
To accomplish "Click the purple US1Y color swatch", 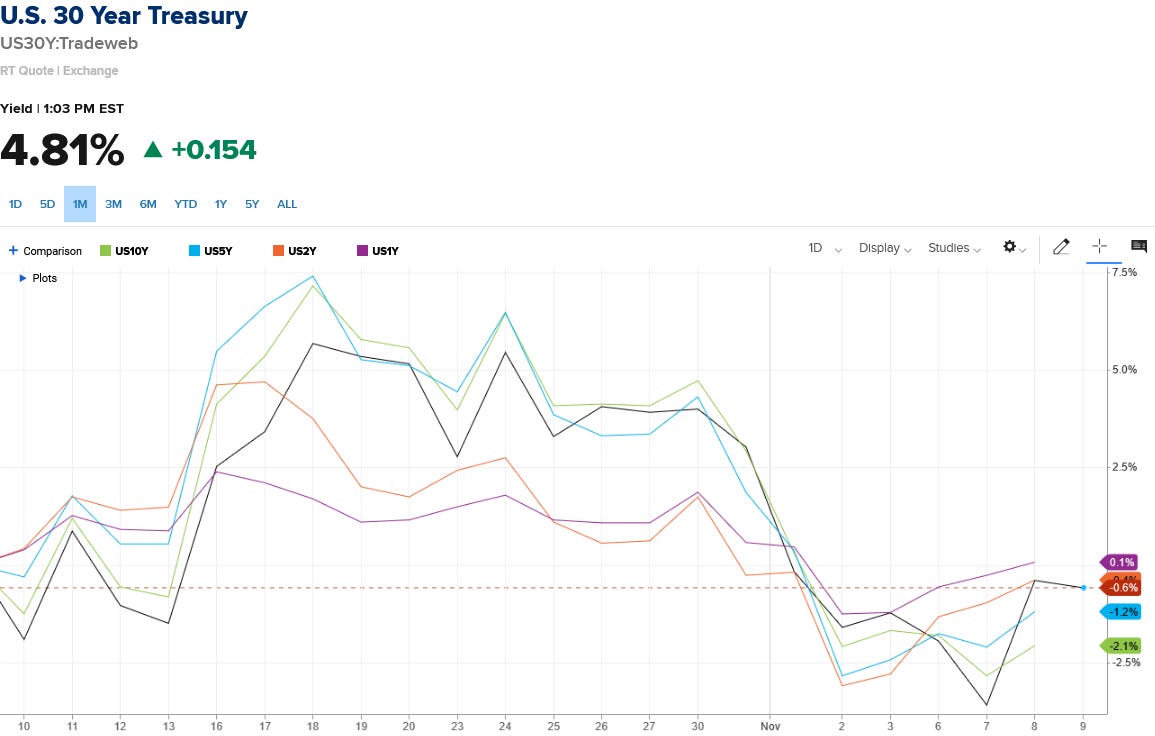I will point(362,250).
